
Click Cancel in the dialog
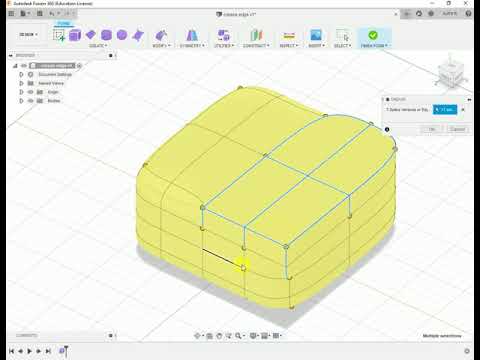click(x=457, y=129)
